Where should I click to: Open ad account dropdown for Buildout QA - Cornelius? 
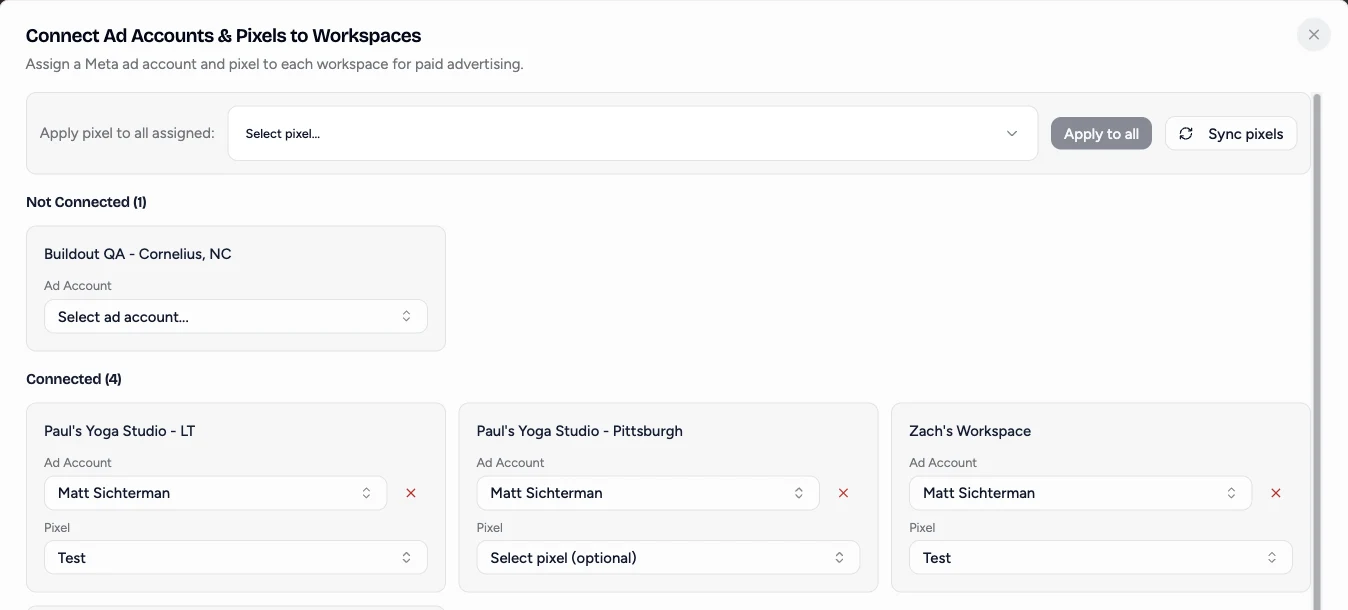[x=236, y=317]
